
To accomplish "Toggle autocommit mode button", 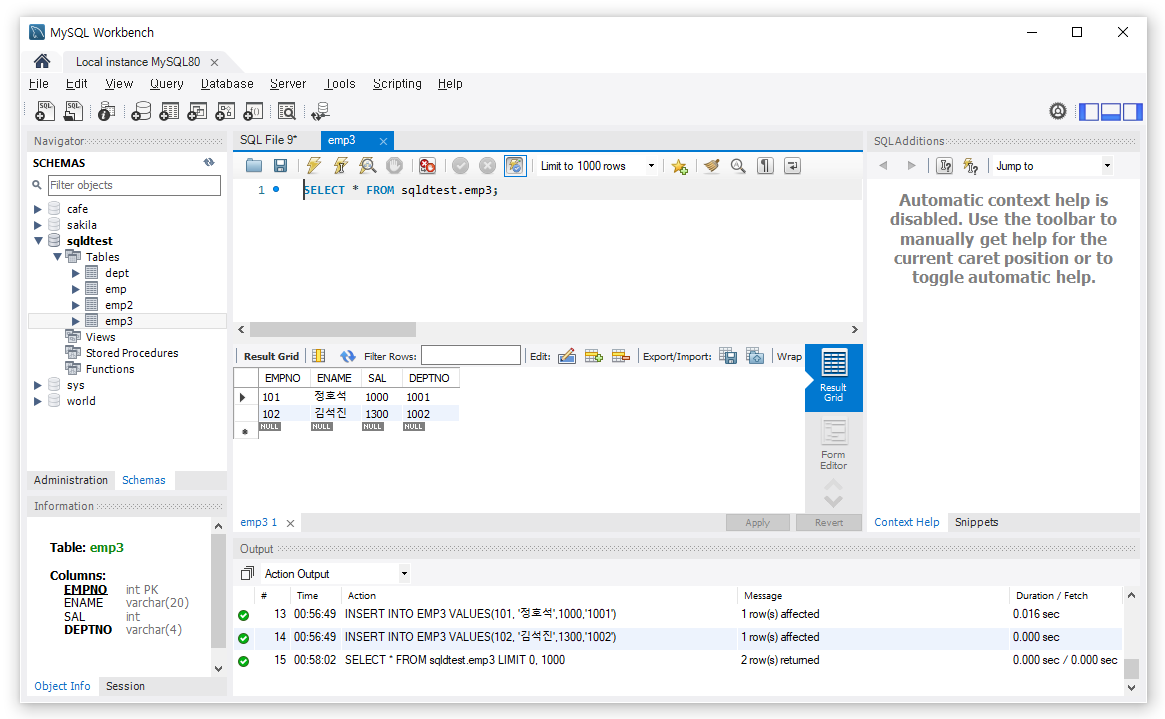I will [515, 166].
